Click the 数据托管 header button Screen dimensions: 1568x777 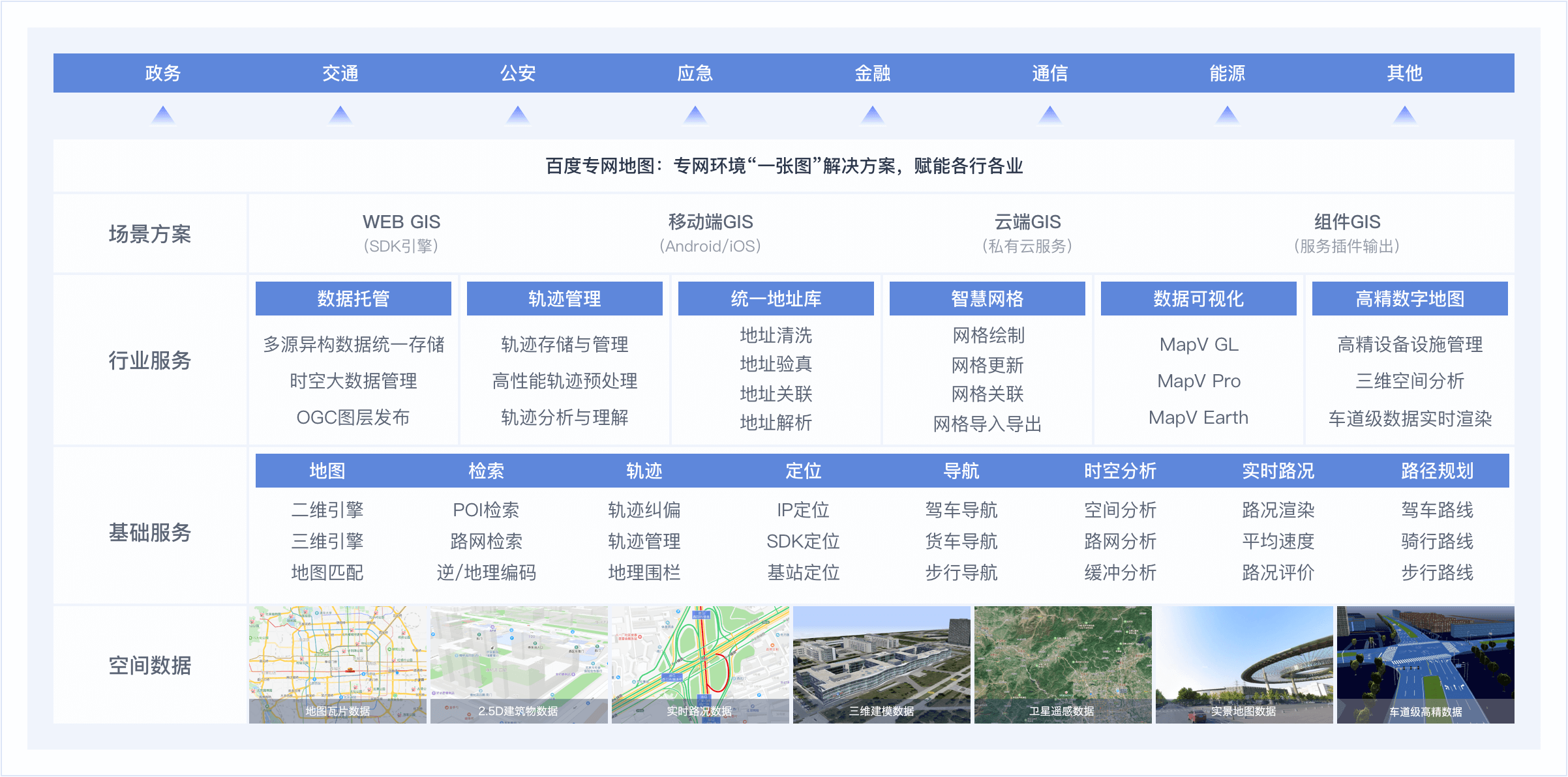coord(354,299)
